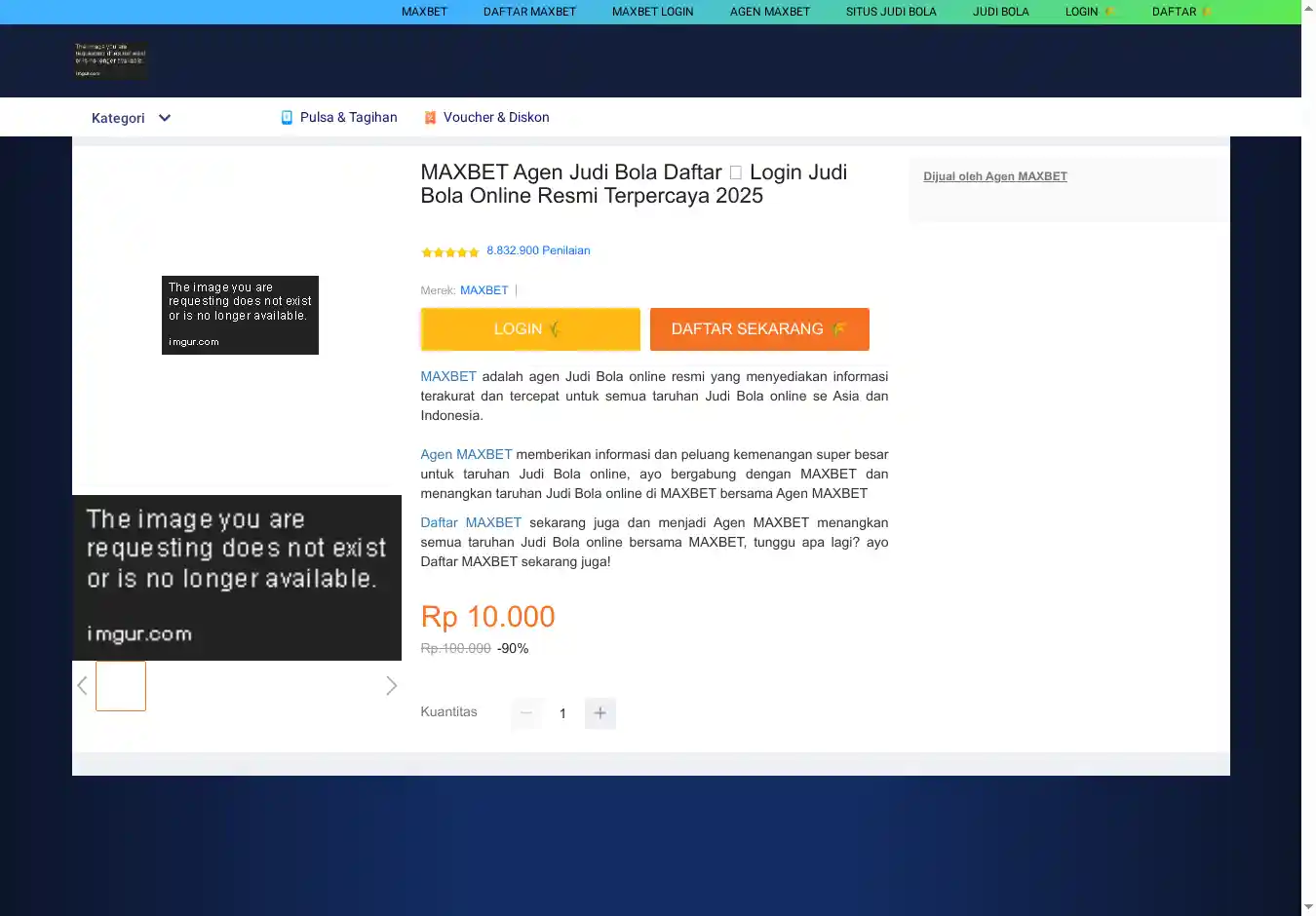Click the quantity input field
The height and width of the screenshot is (916, 1316).
(562, 713)
